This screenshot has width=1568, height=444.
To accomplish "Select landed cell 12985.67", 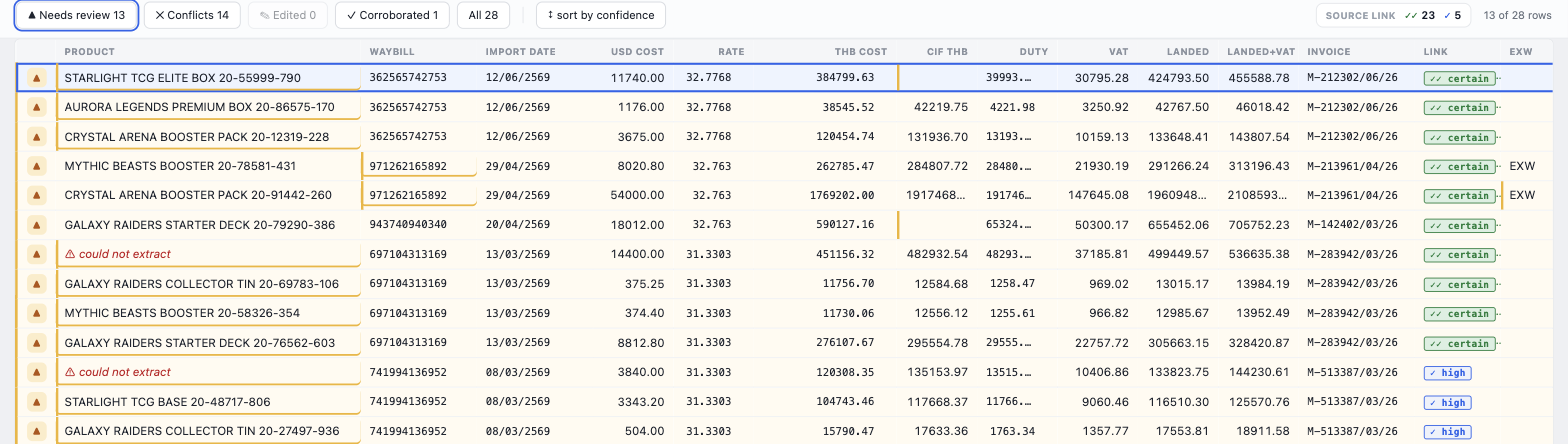I will point(1177,313).
